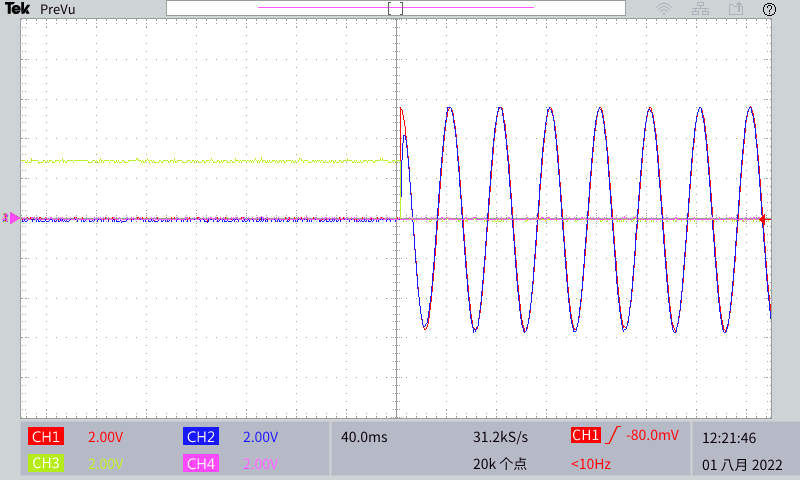Toggle the red CH1 channel badge
This screenshot has height=480, width=800.
pyautogui.click(x=46, y=437)
